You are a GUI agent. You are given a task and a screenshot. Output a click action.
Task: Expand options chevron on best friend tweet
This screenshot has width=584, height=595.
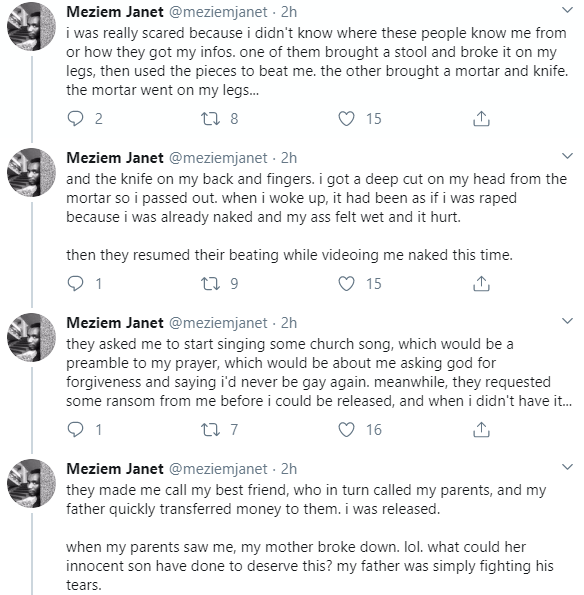click(567, 467)
